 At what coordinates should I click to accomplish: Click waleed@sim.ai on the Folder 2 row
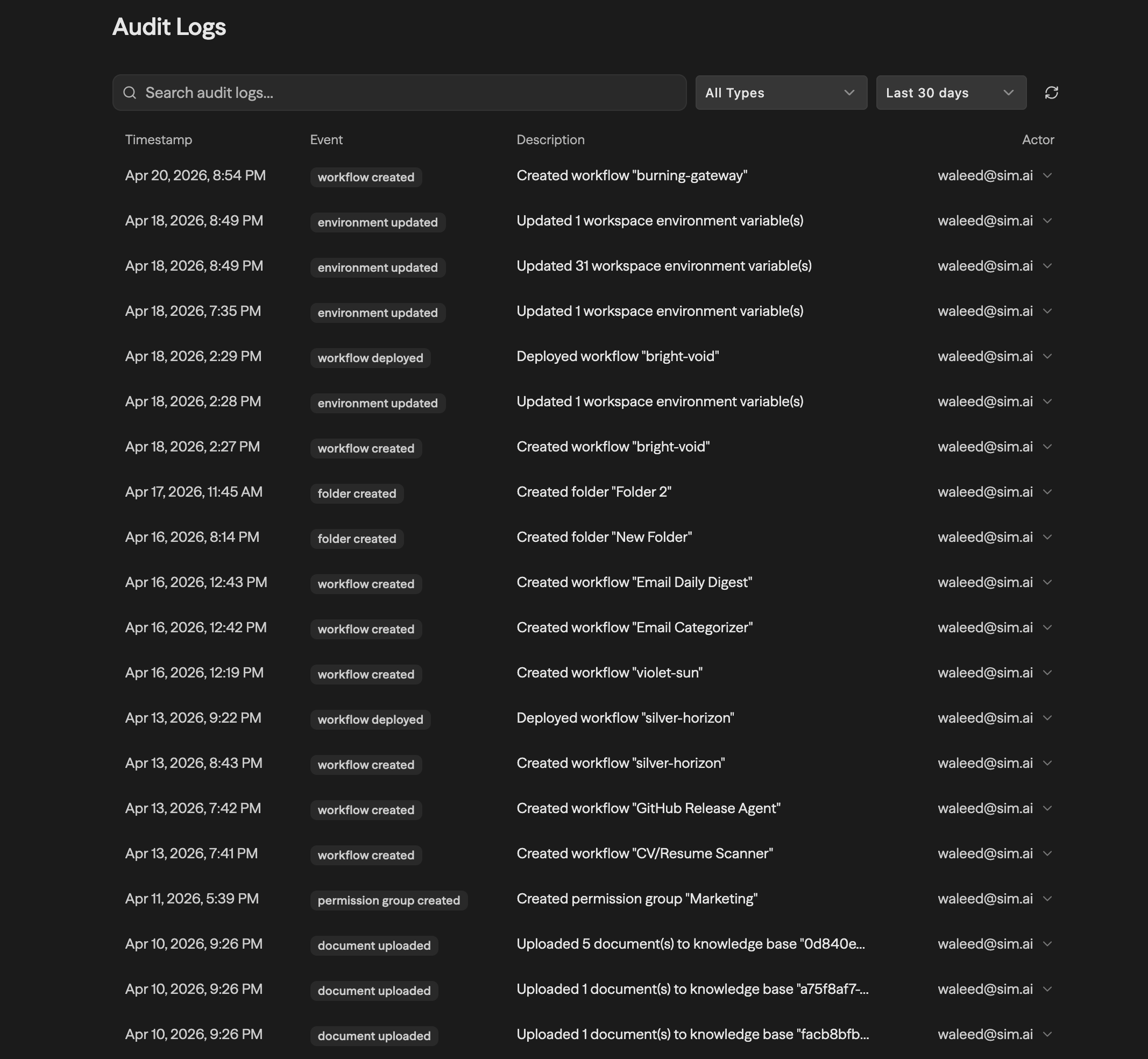pos(984,492)
